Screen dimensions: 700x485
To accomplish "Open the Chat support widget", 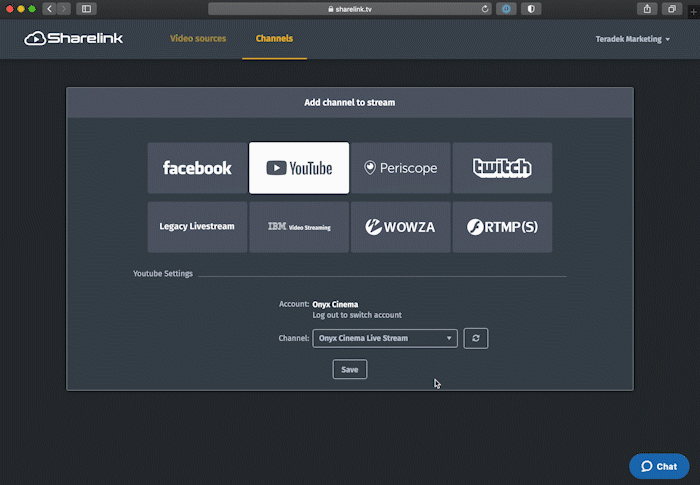I will [x=659, y=466].
